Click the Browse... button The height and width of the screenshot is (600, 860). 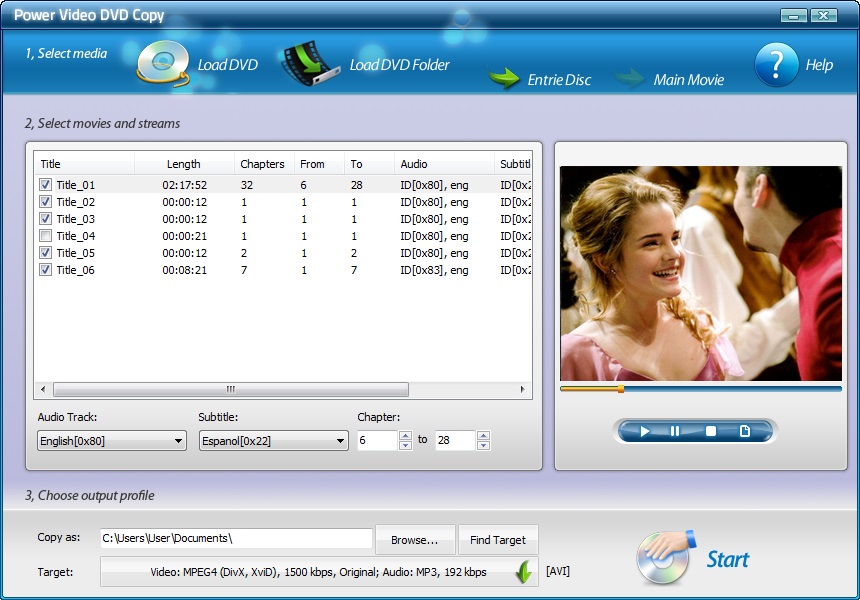415,540
